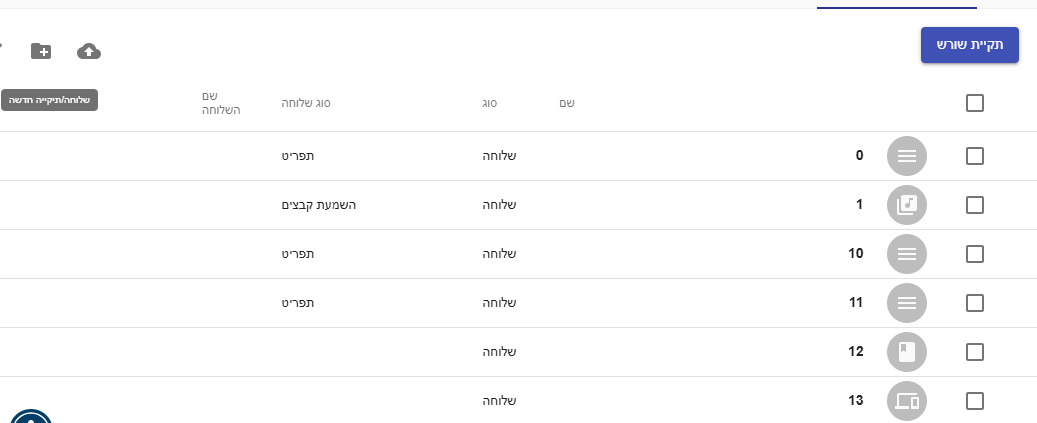Click the new folder icon
The image size is (1037, 423).
(41, 51)
